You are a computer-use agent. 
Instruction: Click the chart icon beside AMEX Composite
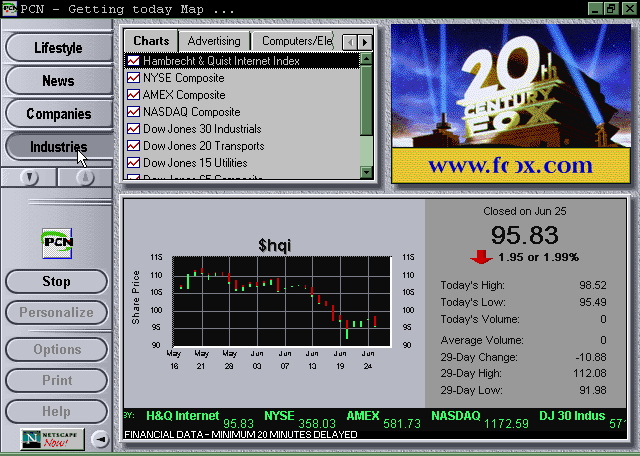click(x=133, y=95)
